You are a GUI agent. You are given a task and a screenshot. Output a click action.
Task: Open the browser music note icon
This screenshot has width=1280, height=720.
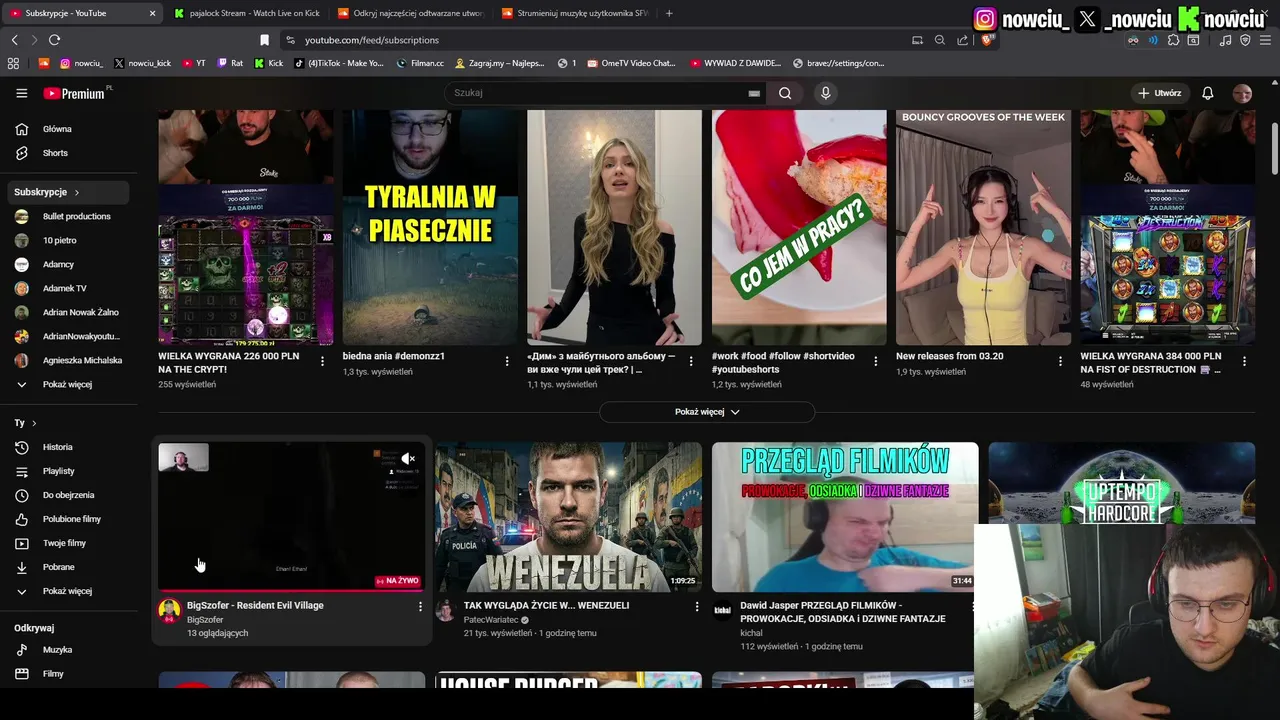coord(1226,40)
